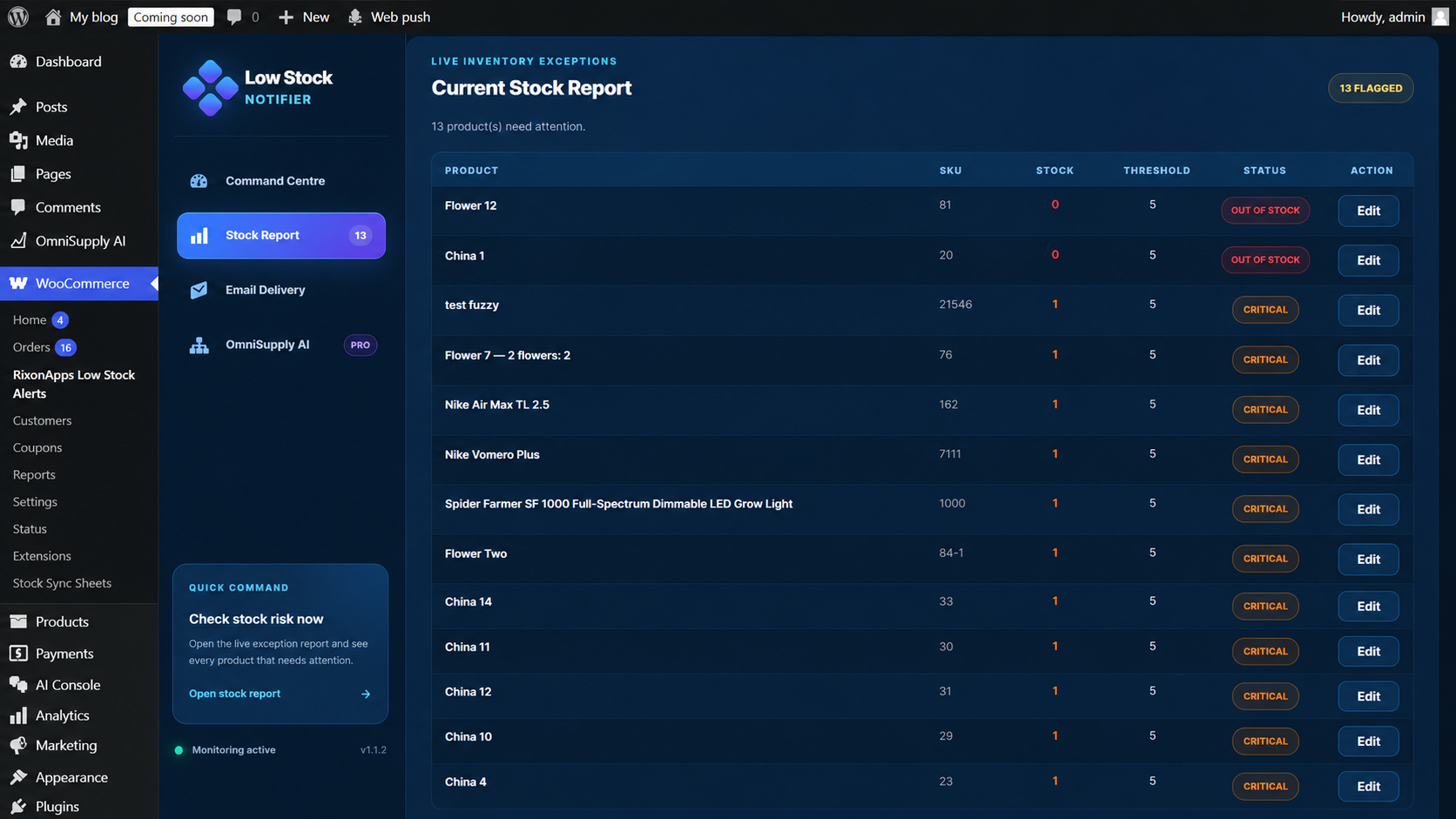Open the Customers submenu item
Image resolution: width=1456 pixels, height=819 pixels.
42,420
